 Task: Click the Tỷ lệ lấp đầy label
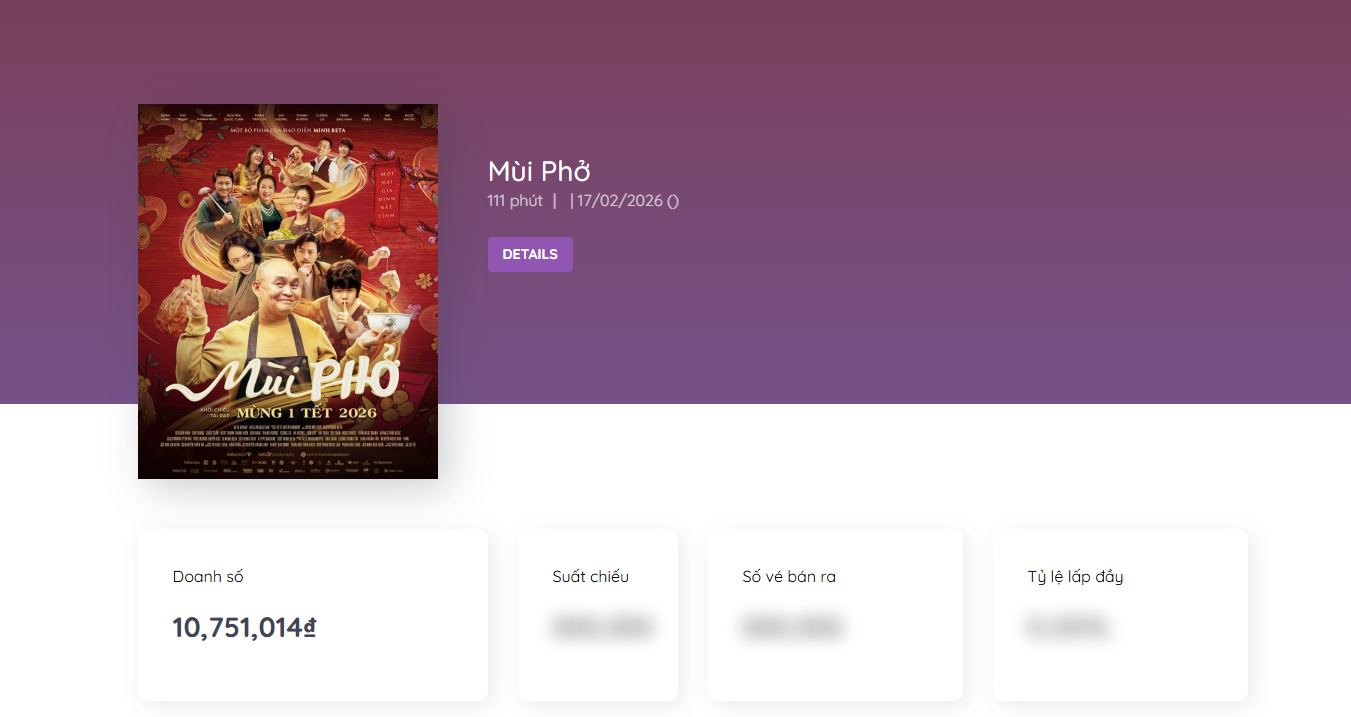1075,577
